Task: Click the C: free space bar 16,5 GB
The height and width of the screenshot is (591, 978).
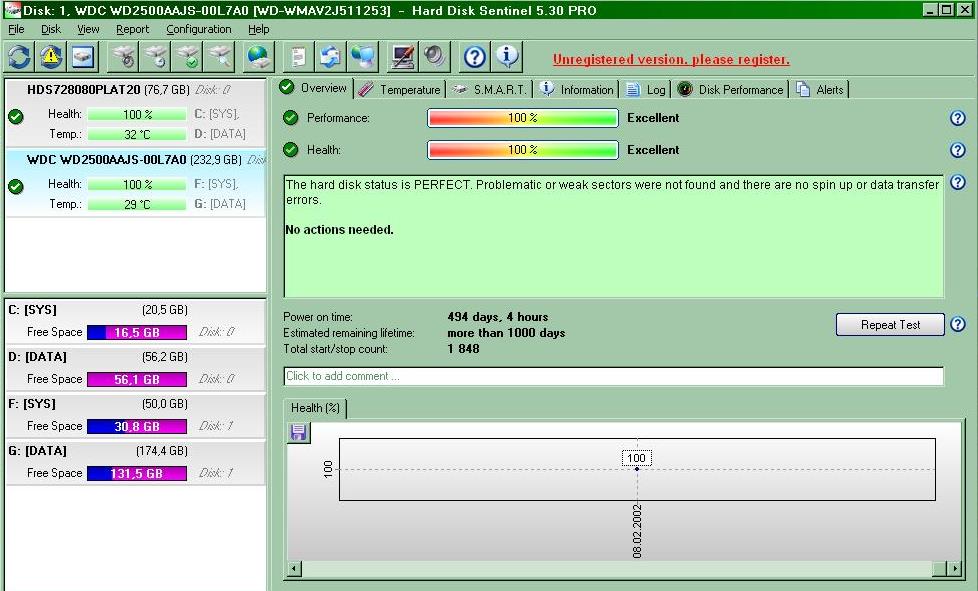Action: [x=137, y=332]
